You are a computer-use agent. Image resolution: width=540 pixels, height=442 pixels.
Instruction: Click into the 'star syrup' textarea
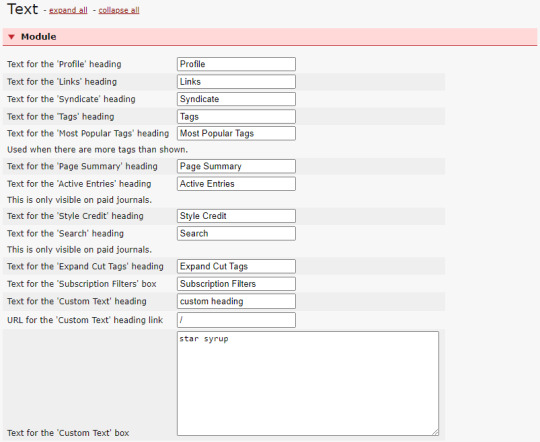(308, 383)
